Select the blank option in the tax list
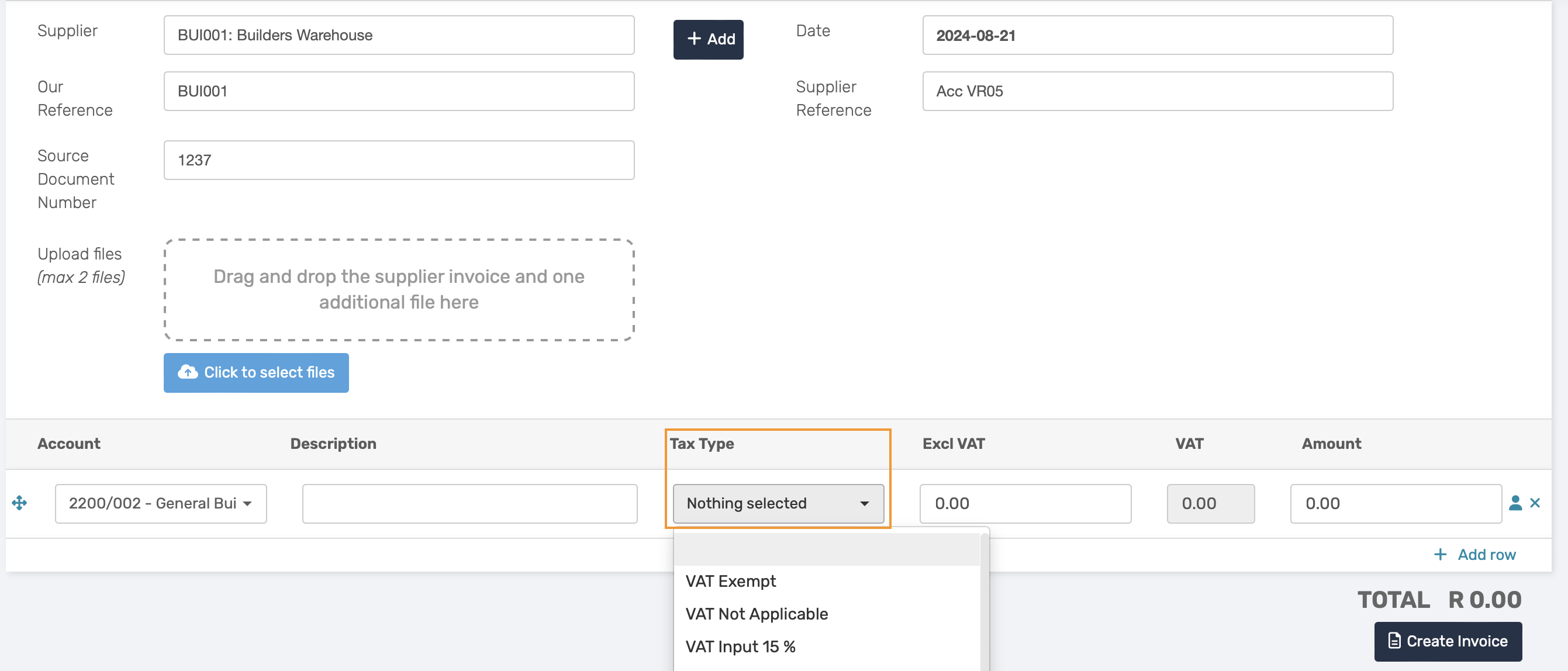This screenshot has height=671, width=1568. (x=827, y=549)
